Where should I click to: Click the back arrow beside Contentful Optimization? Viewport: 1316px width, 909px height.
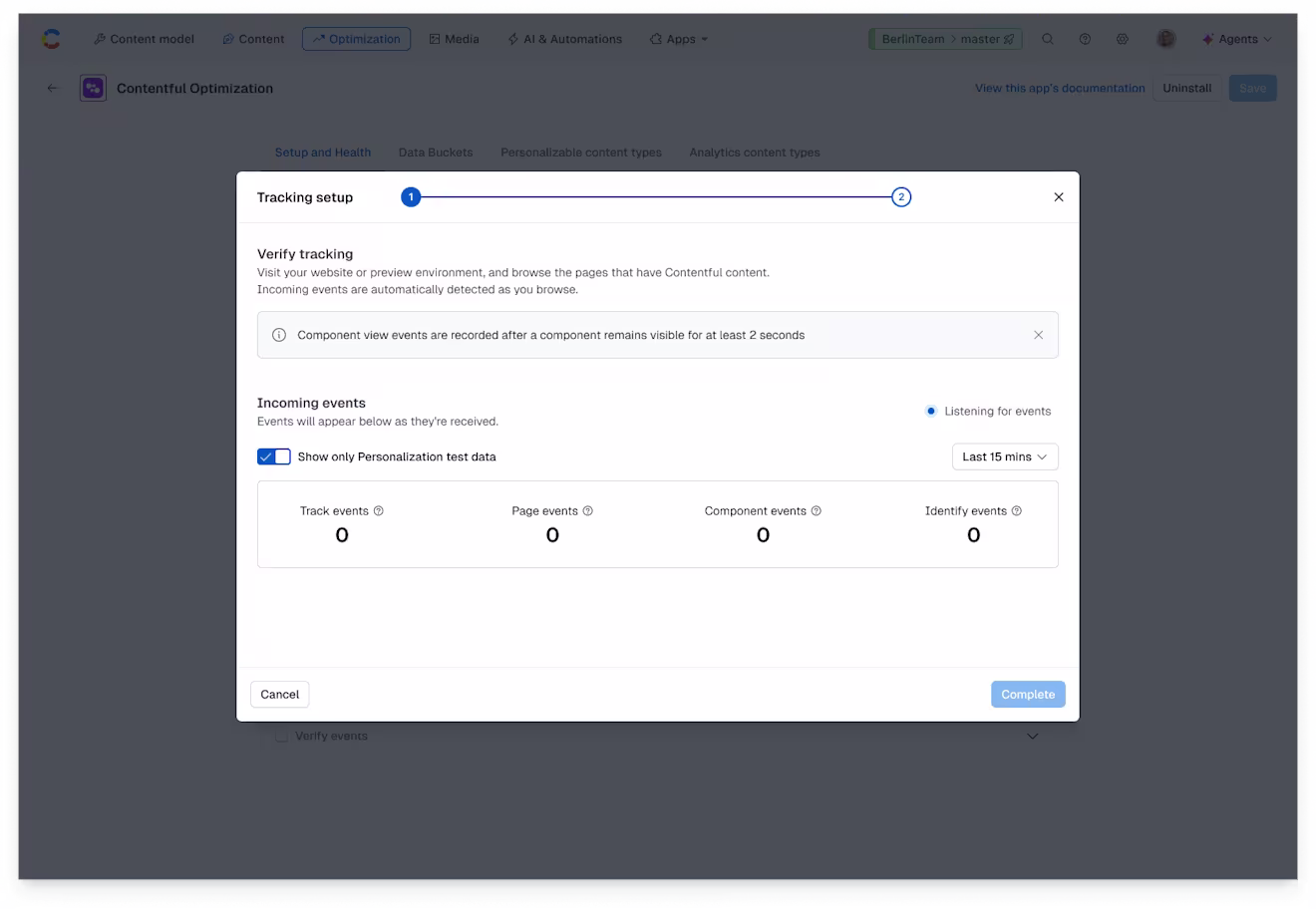53,88
